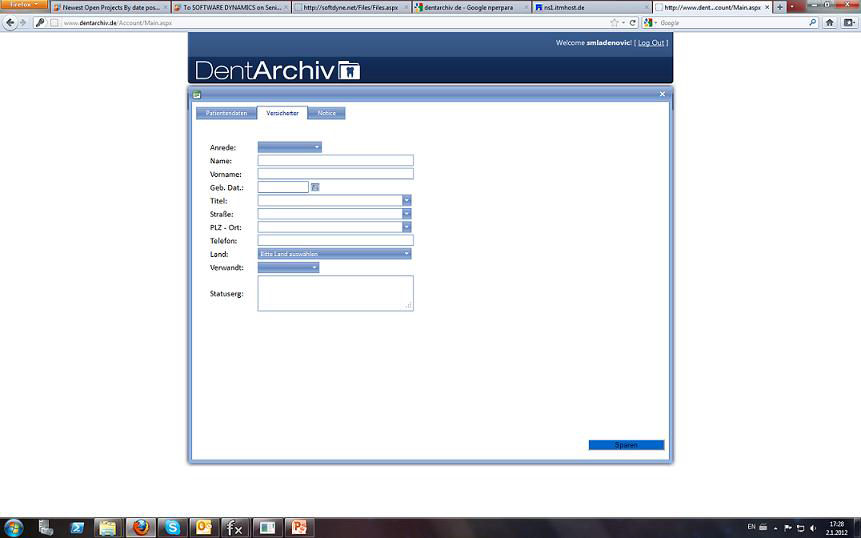Open Outlook from the taskbar
861x538 pixels.
click(204, 528)
